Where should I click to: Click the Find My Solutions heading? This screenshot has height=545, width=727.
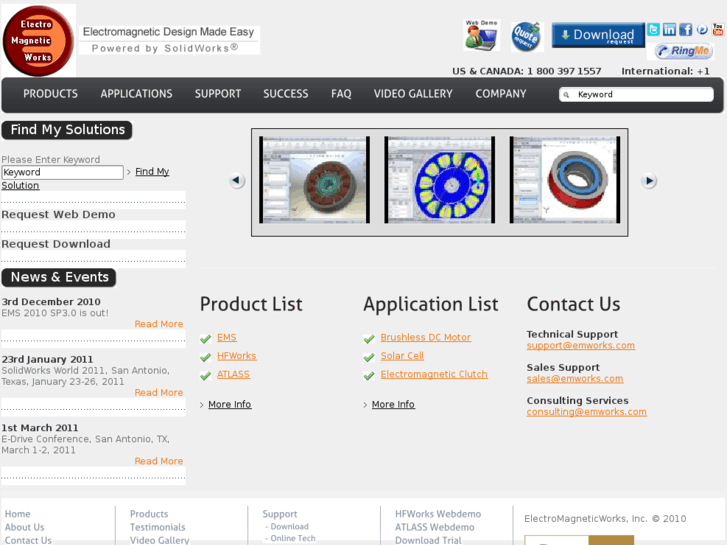(x=67, y=130)
